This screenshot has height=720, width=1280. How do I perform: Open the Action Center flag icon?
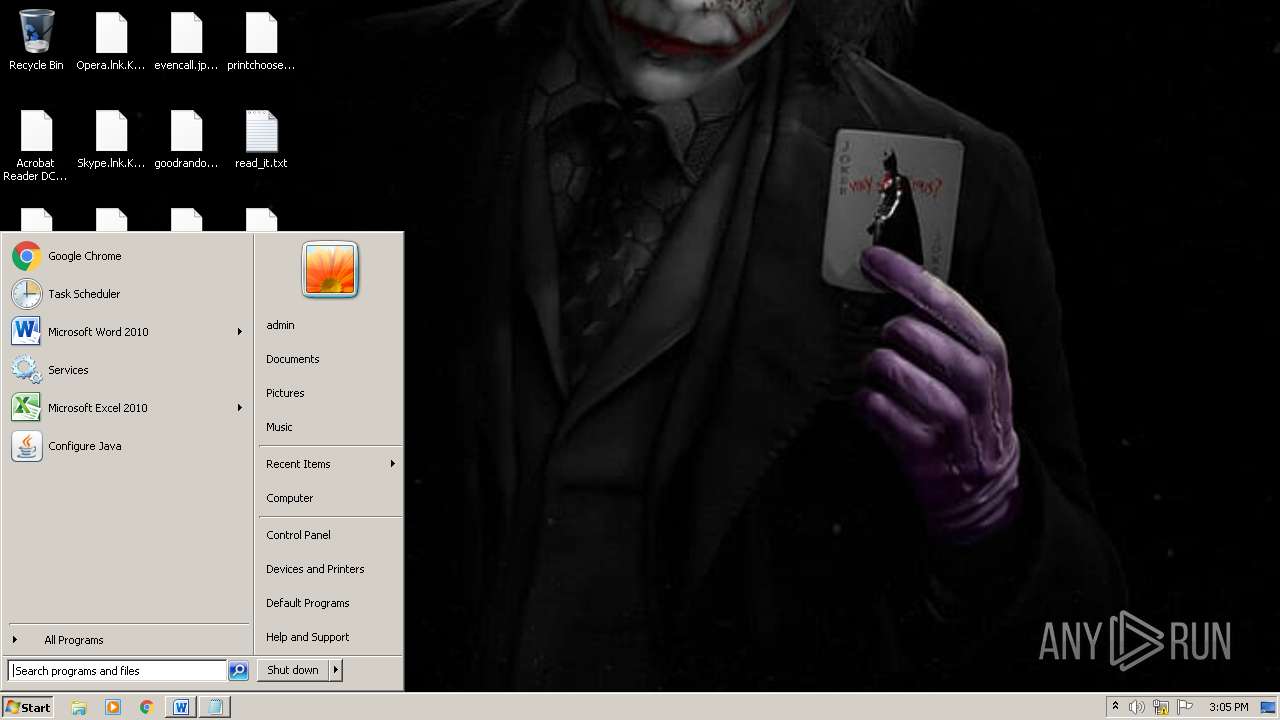tap(1185, 707)
